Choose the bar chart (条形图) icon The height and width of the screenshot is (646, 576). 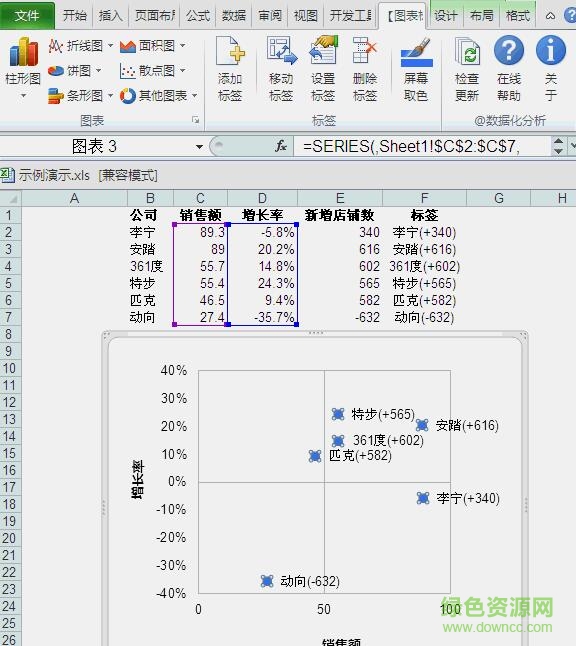coord(55,96)
